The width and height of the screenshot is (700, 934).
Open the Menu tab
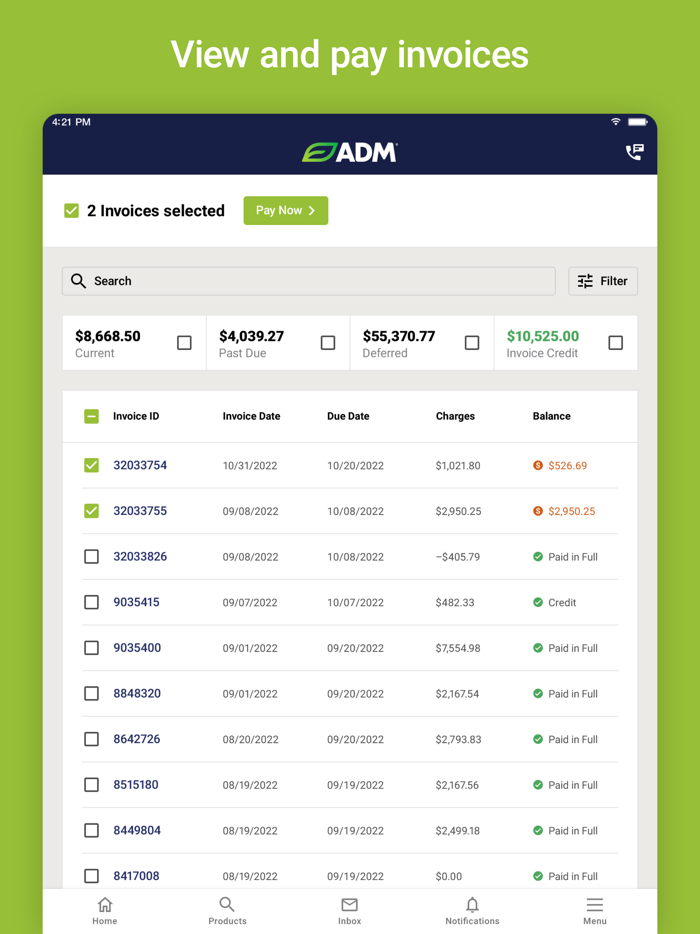point(595,911)
